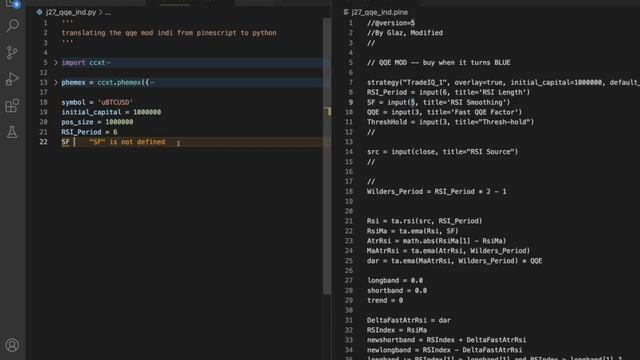Click //@version=5 in pine file

pyautogui.click(x=391, y=23)
